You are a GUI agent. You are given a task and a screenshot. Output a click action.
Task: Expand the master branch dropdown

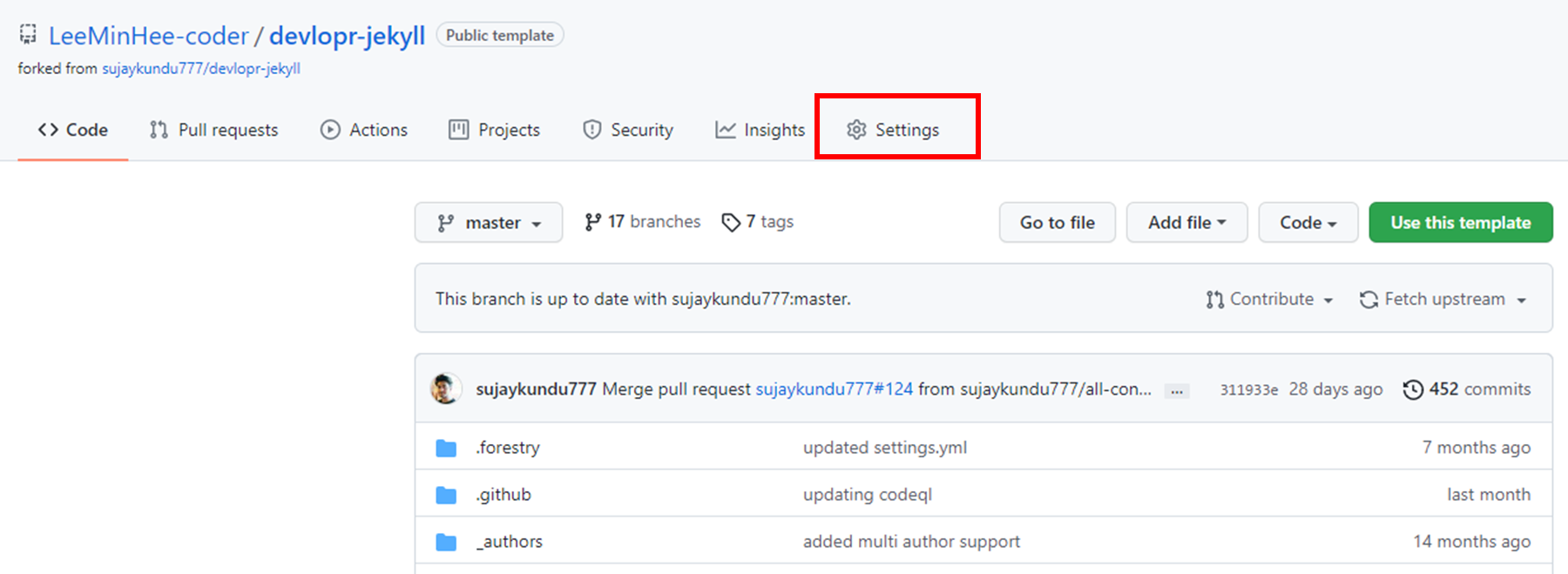(489, 223)
